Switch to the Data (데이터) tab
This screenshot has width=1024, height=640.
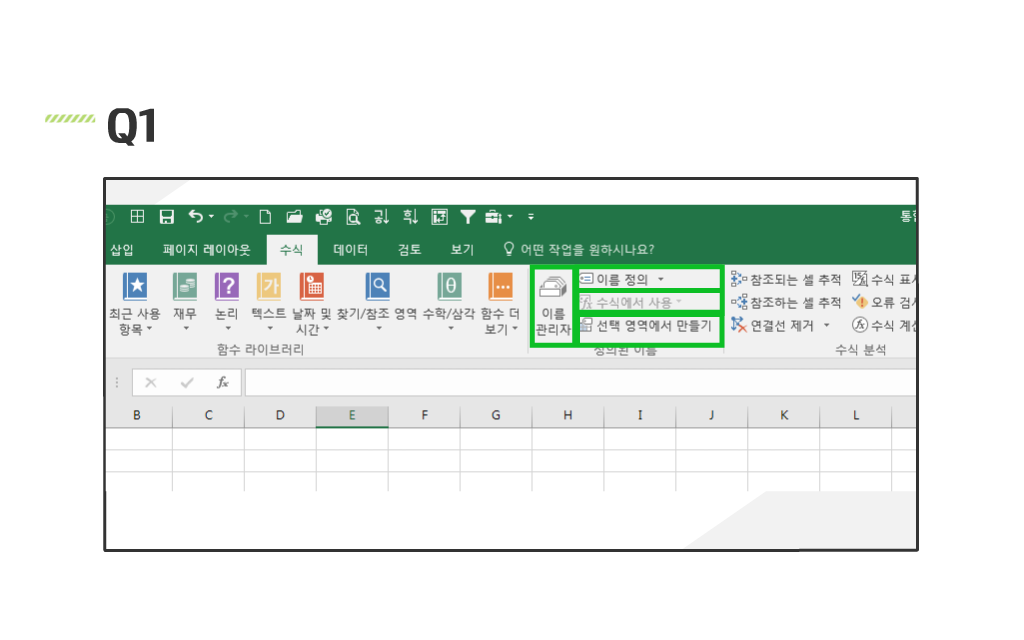pyautogui.click(x=350, y=250)
